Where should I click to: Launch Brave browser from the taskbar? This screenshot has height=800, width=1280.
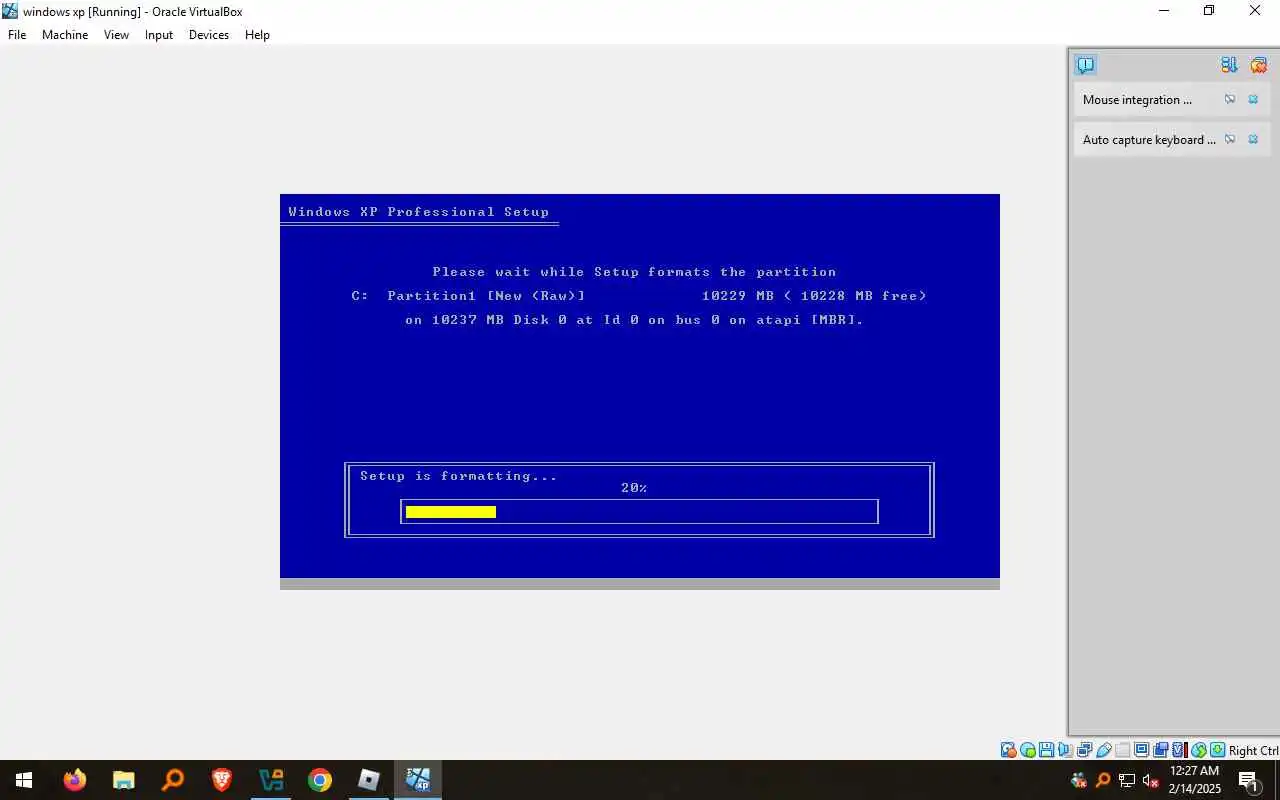[221, 780]
